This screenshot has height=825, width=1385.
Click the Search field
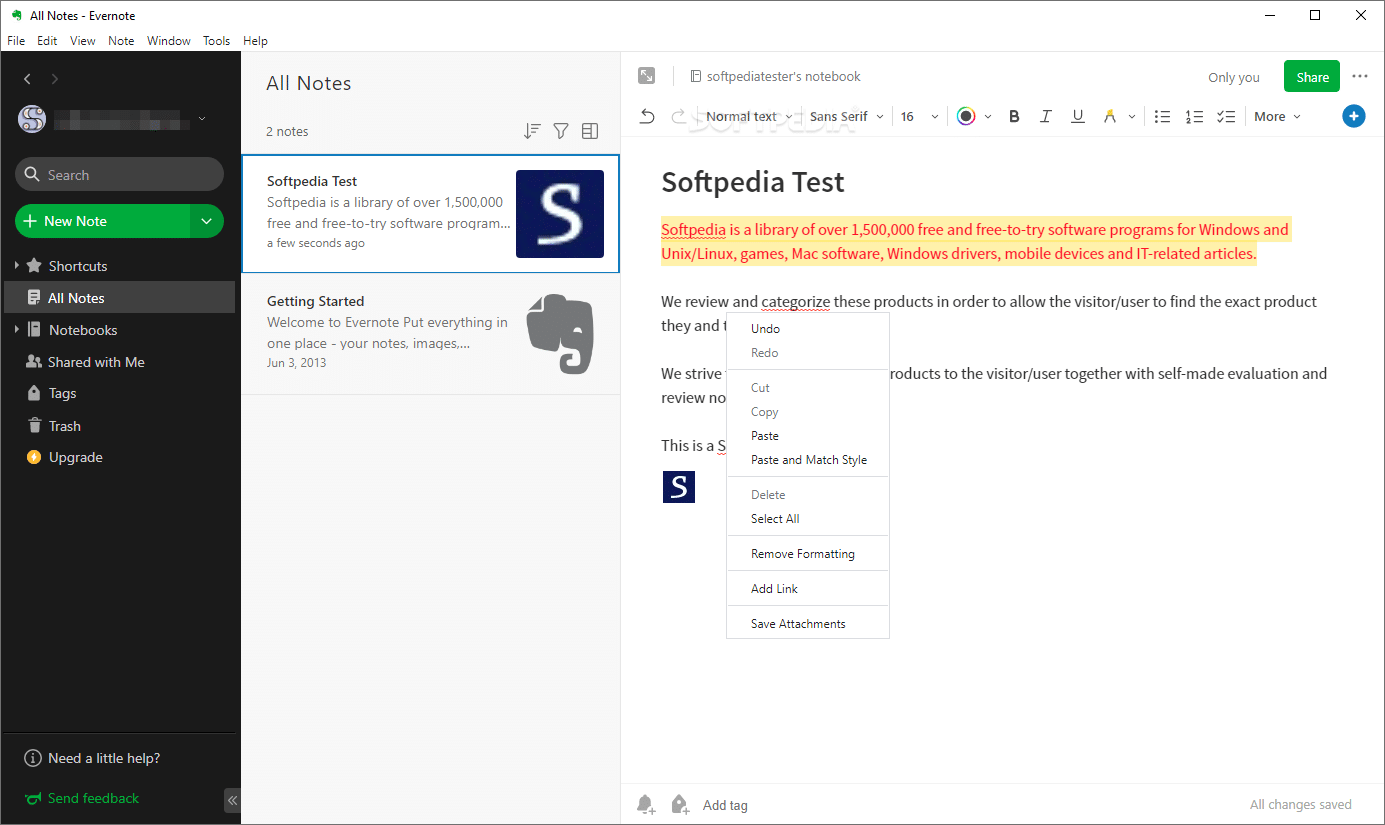tap(120, 174)
